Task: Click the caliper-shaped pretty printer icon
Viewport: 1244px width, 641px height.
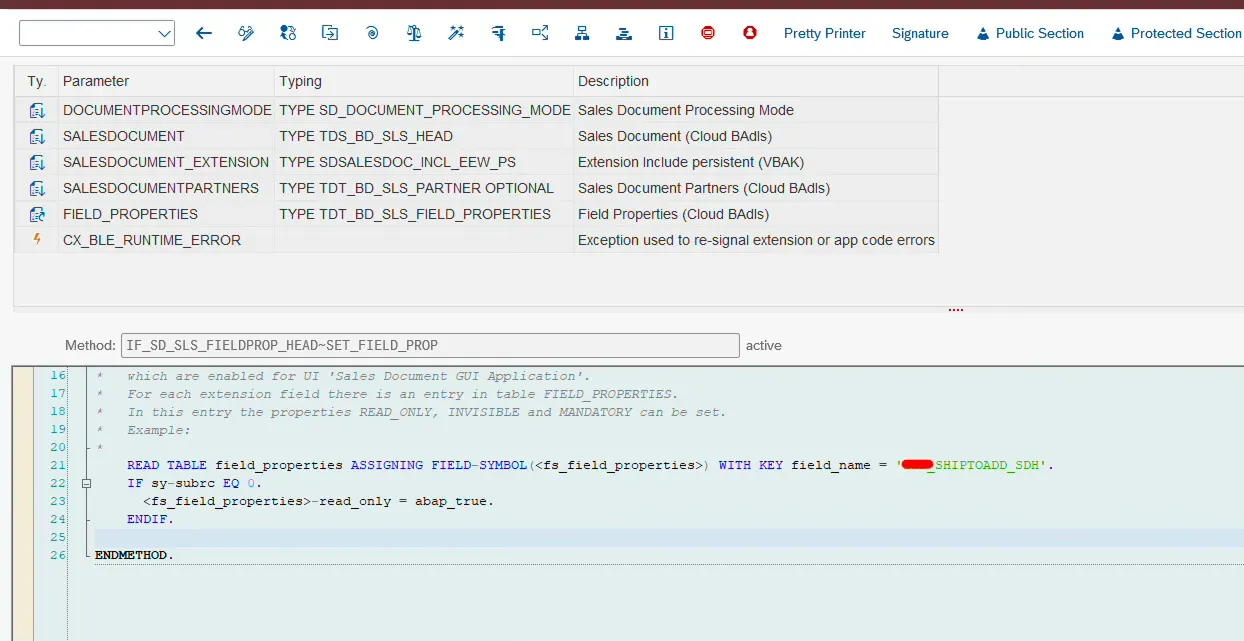Action: coord(498,33)
